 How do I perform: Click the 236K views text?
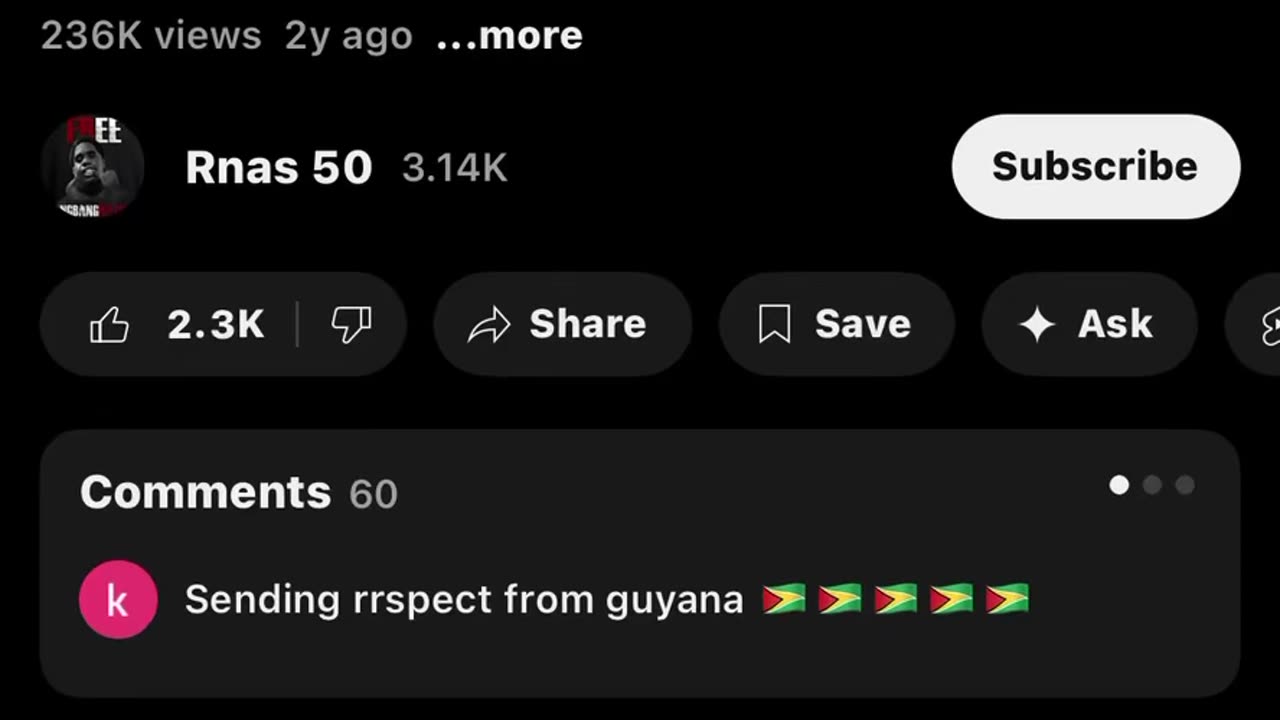coord(151,36)
